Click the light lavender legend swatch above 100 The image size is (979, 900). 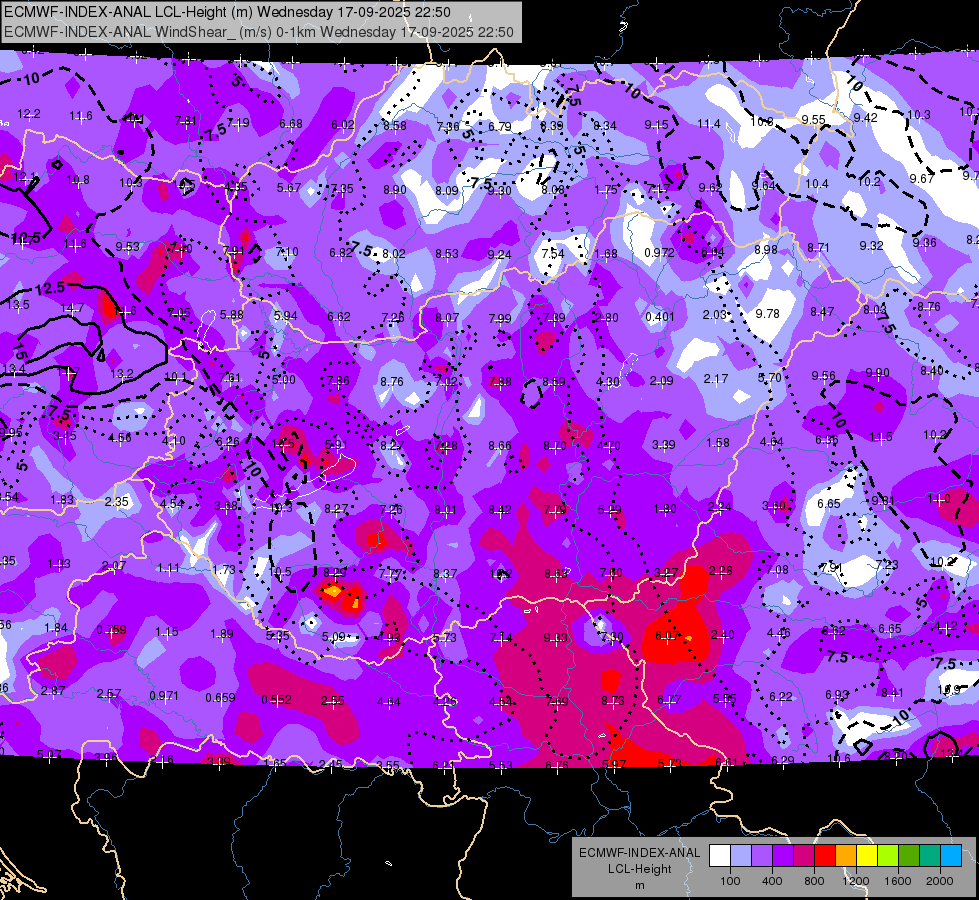741,855
